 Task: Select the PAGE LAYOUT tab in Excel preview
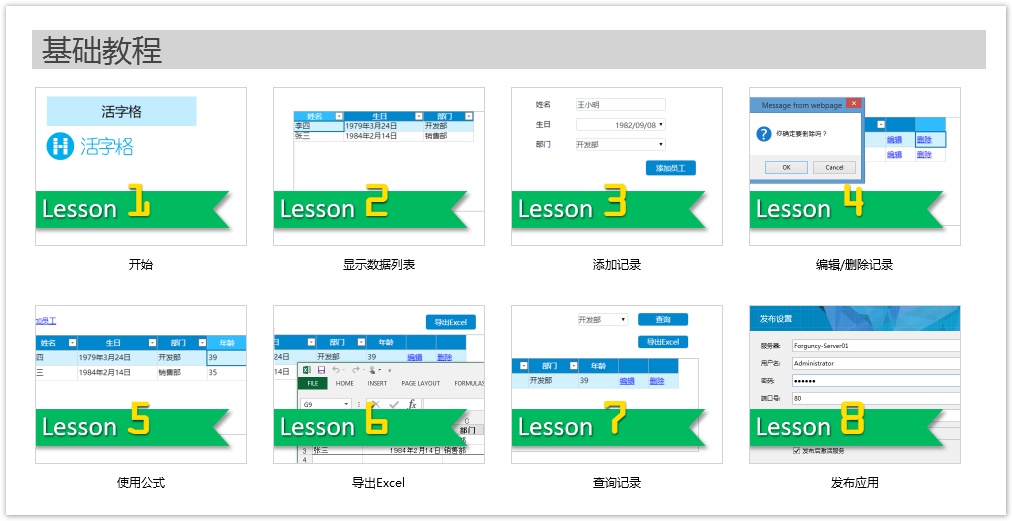pyautogui.click(x=421, y=383)
